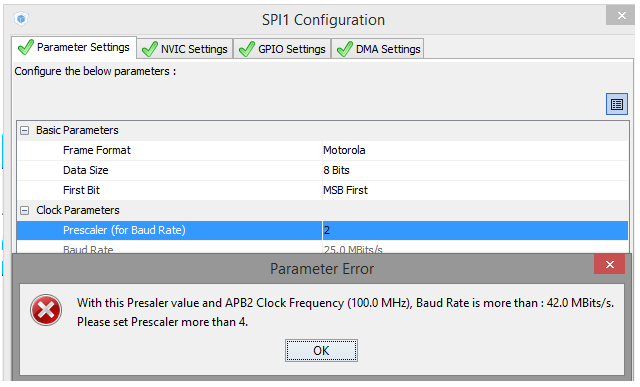Open the Prescaler value field showing 2

(475, 230)
